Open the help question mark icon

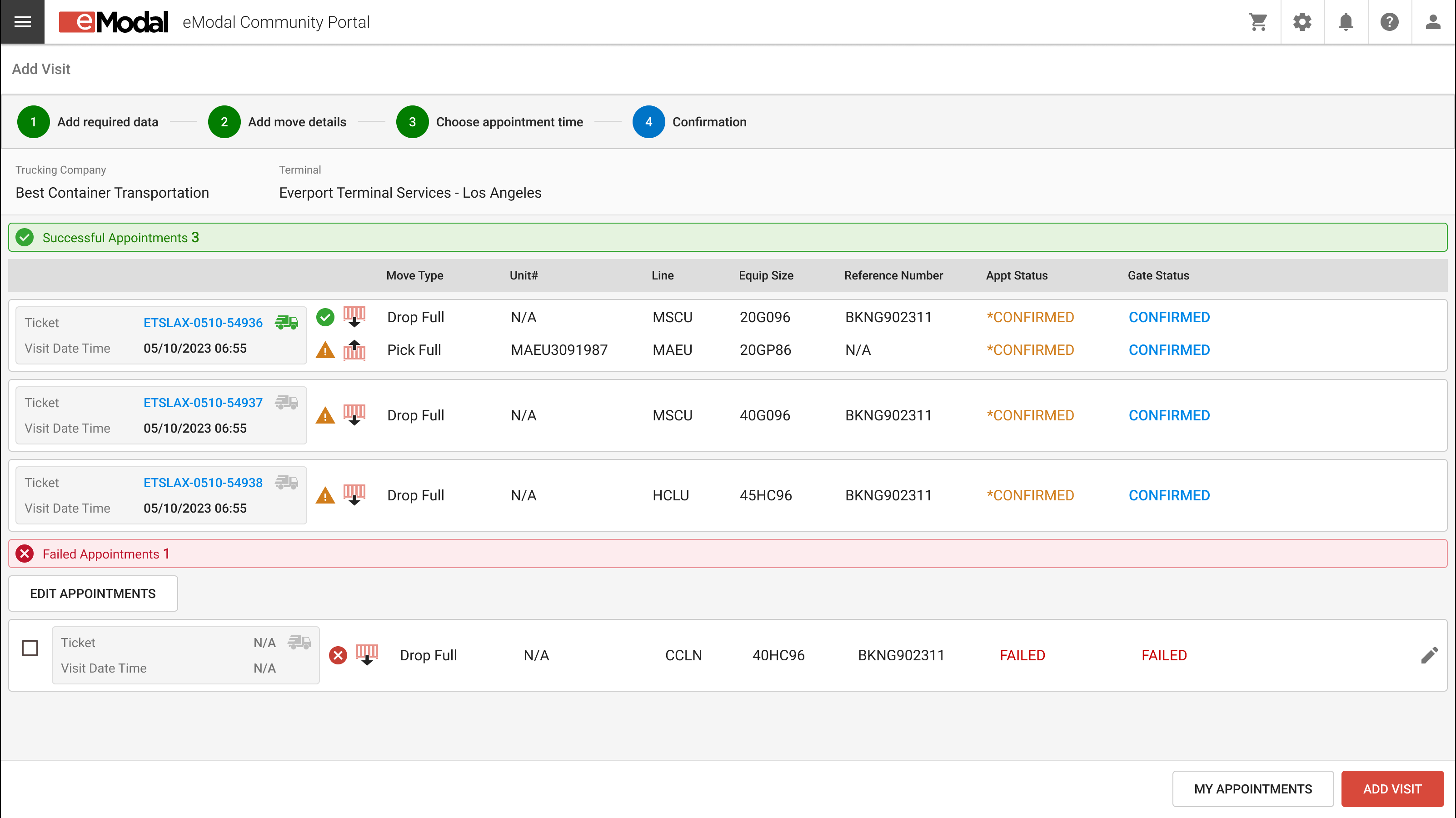click(x=1389, y=22)
